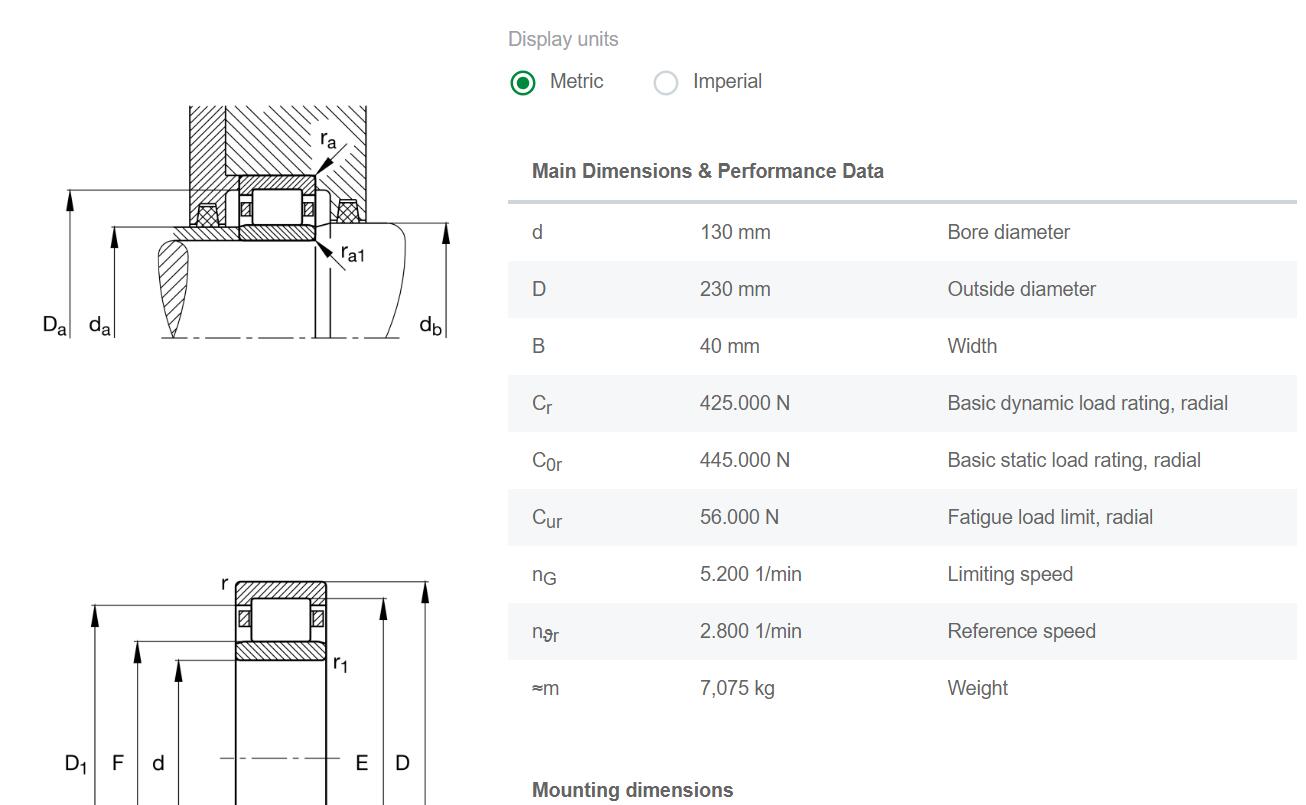Click the value '2.800 1/min'

click(x=751, y=631)
